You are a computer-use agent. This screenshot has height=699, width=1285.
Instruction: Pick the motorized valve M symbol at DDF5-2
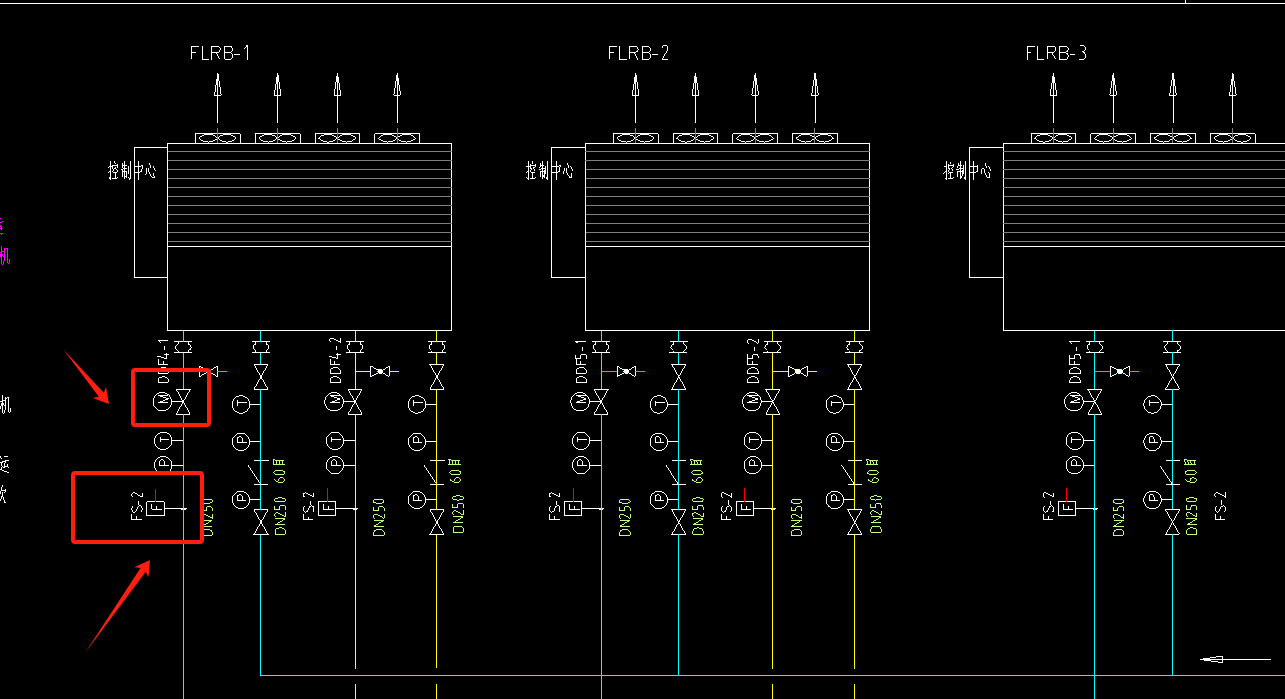pyautogui.click(x=753, y=403)
